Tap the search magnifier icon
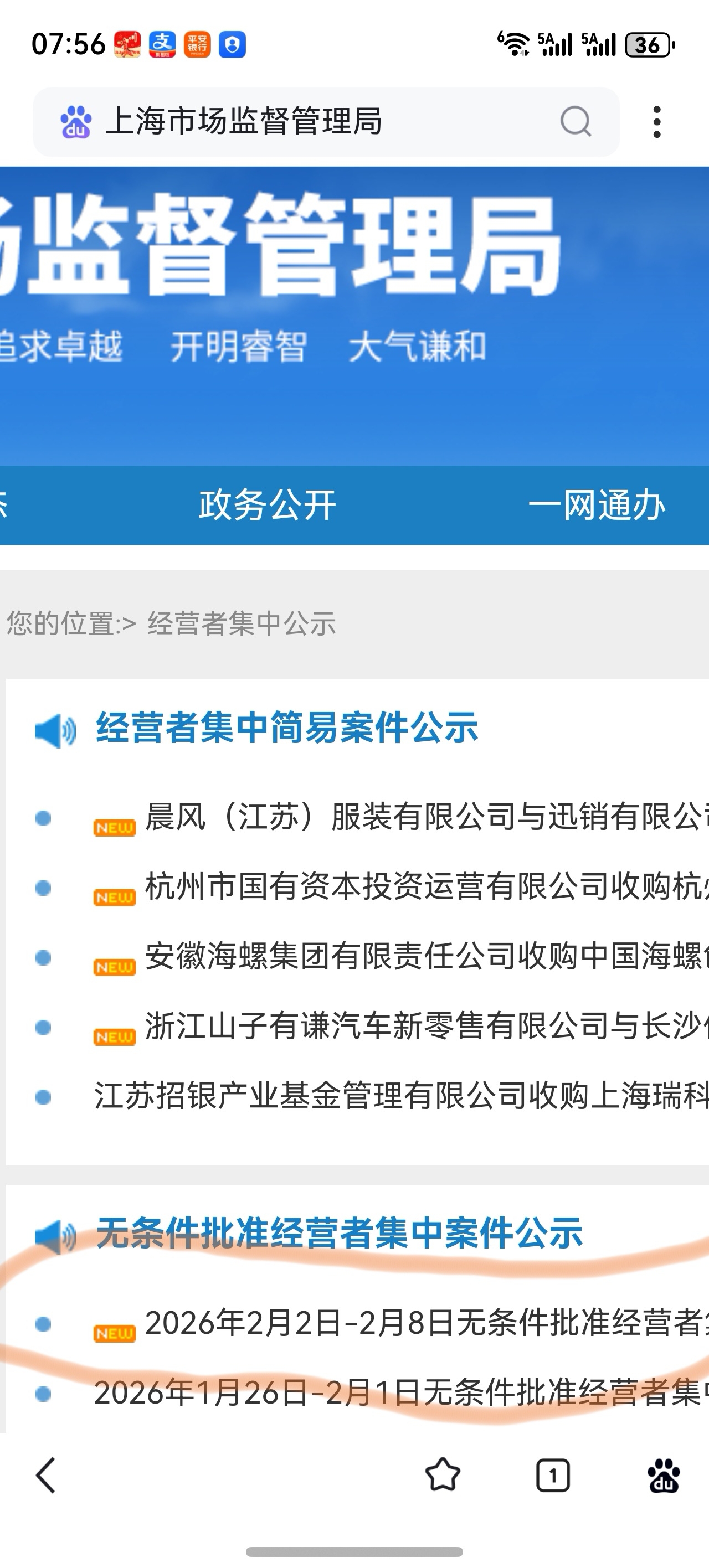709x1568 pixels. pyautogui.click(x=576, y=122)
